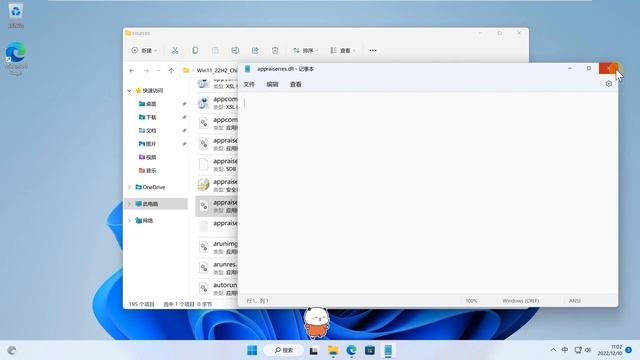
Task: Select arunres file in Explorer list
Action: point(217,268)
